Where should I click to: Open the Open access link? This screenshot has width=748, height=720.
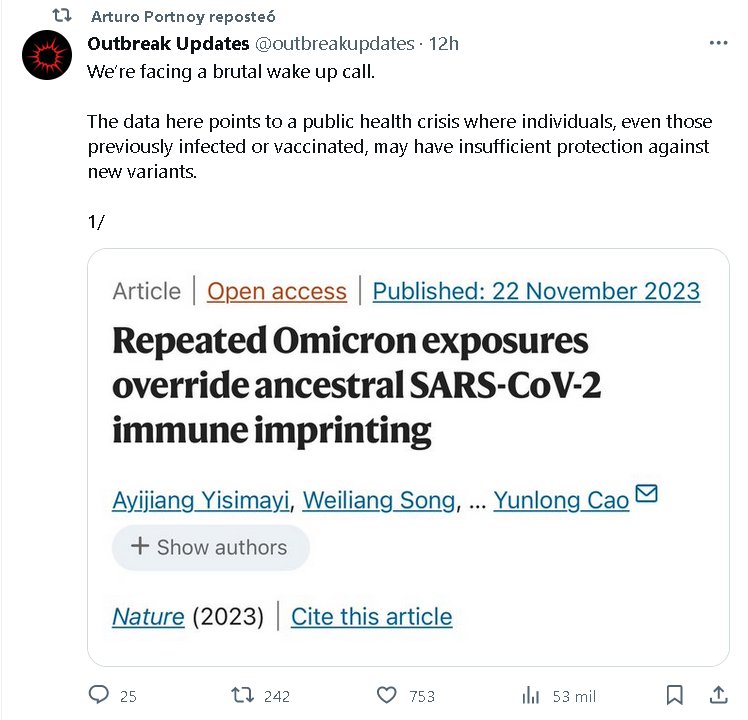[277, 291]
